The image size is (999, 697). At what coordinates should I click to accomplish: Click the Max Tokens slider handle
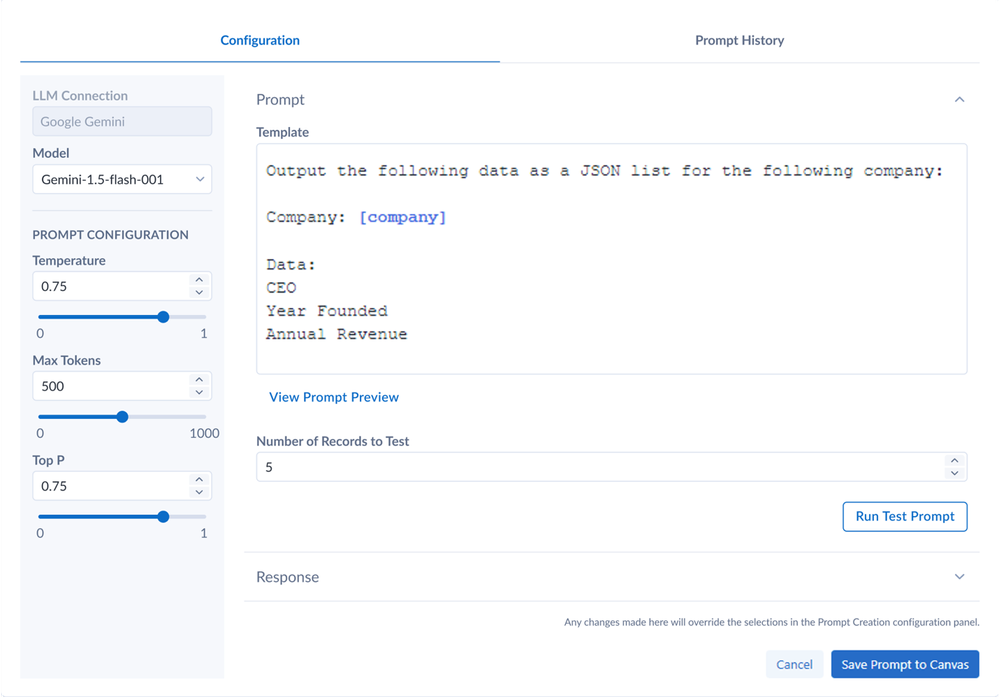(122, 417)
